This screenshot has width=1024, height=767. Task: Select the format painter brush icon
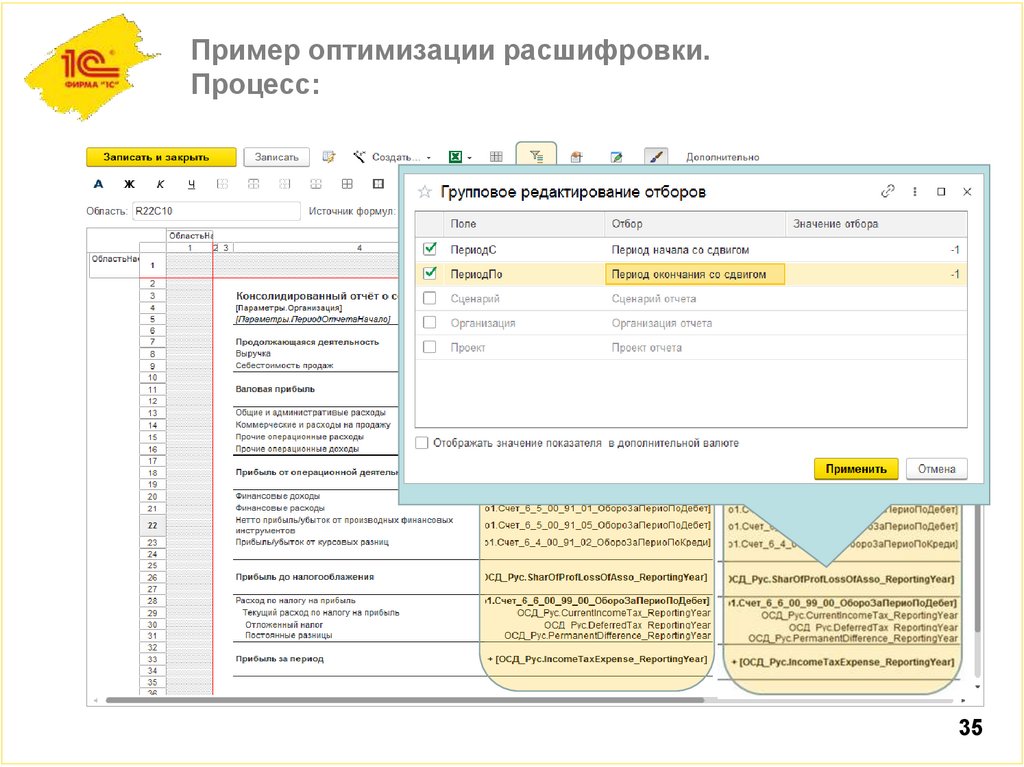655,156
